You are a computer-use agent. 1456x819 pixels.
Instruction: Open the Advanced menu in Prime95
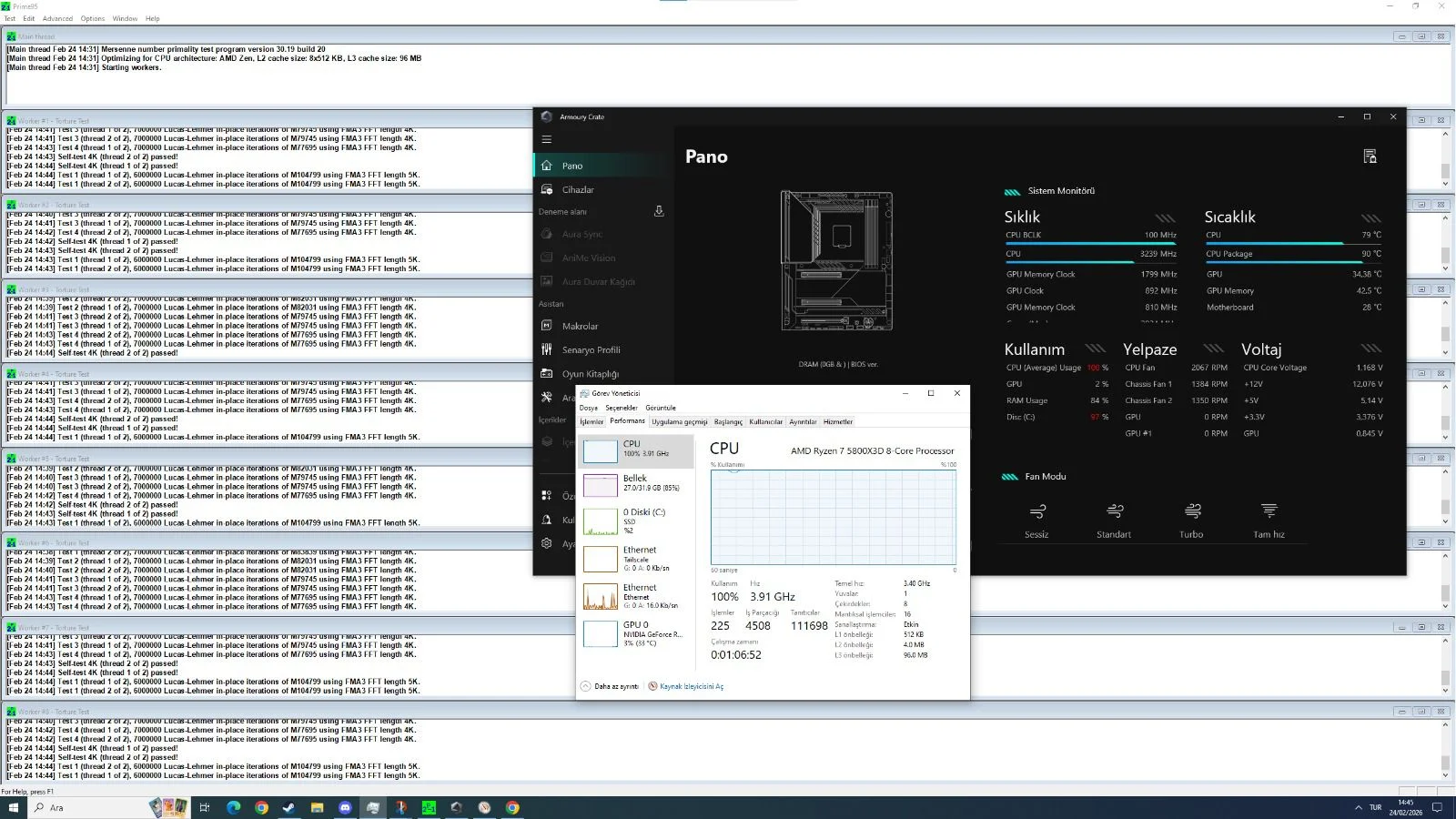[57, 18]
